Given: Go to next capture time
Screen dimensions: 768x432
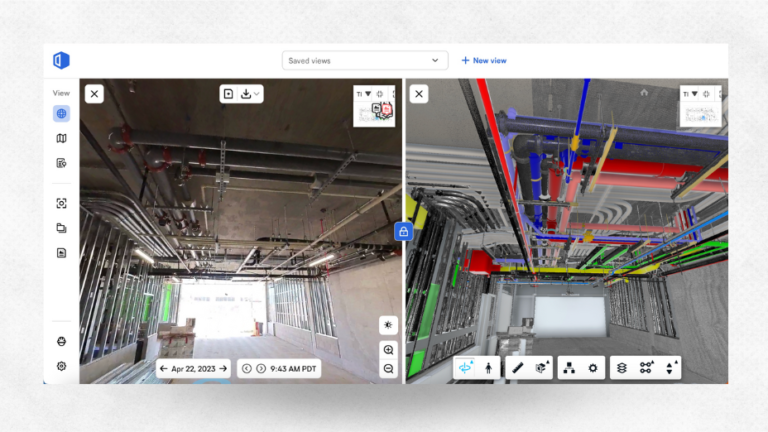Looking at the screenshot, I should click(261, 368).
